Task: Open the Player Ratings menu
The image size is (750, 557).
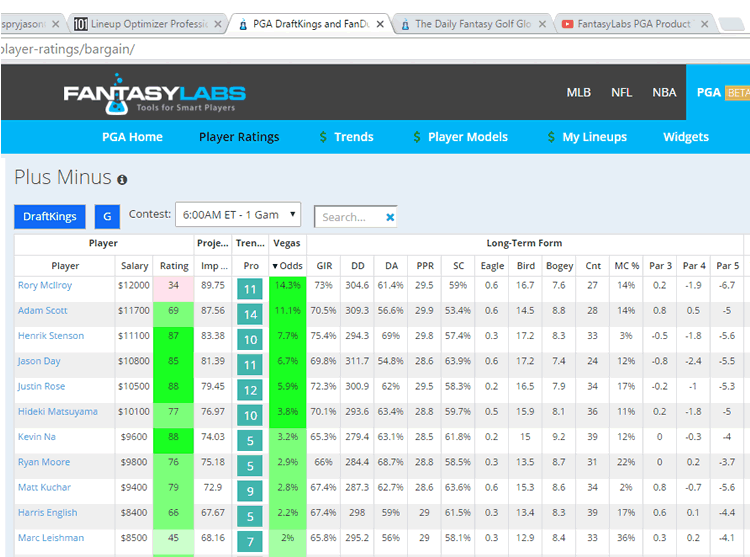Action: 239,137
